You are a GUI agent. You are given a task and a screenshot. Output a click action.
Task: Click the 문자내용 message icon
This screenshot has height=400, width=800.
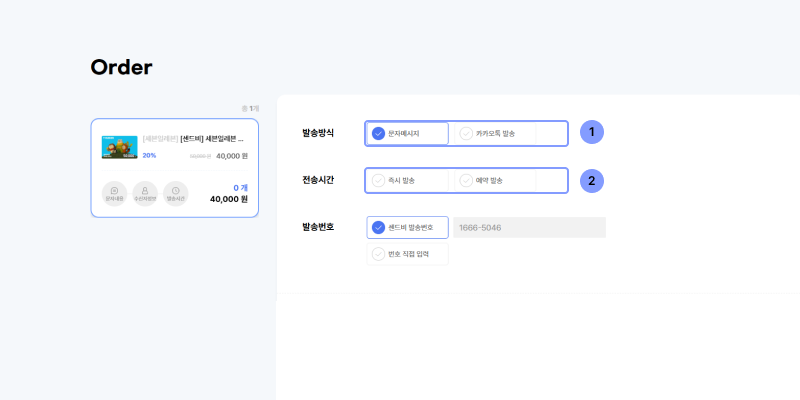114,193
